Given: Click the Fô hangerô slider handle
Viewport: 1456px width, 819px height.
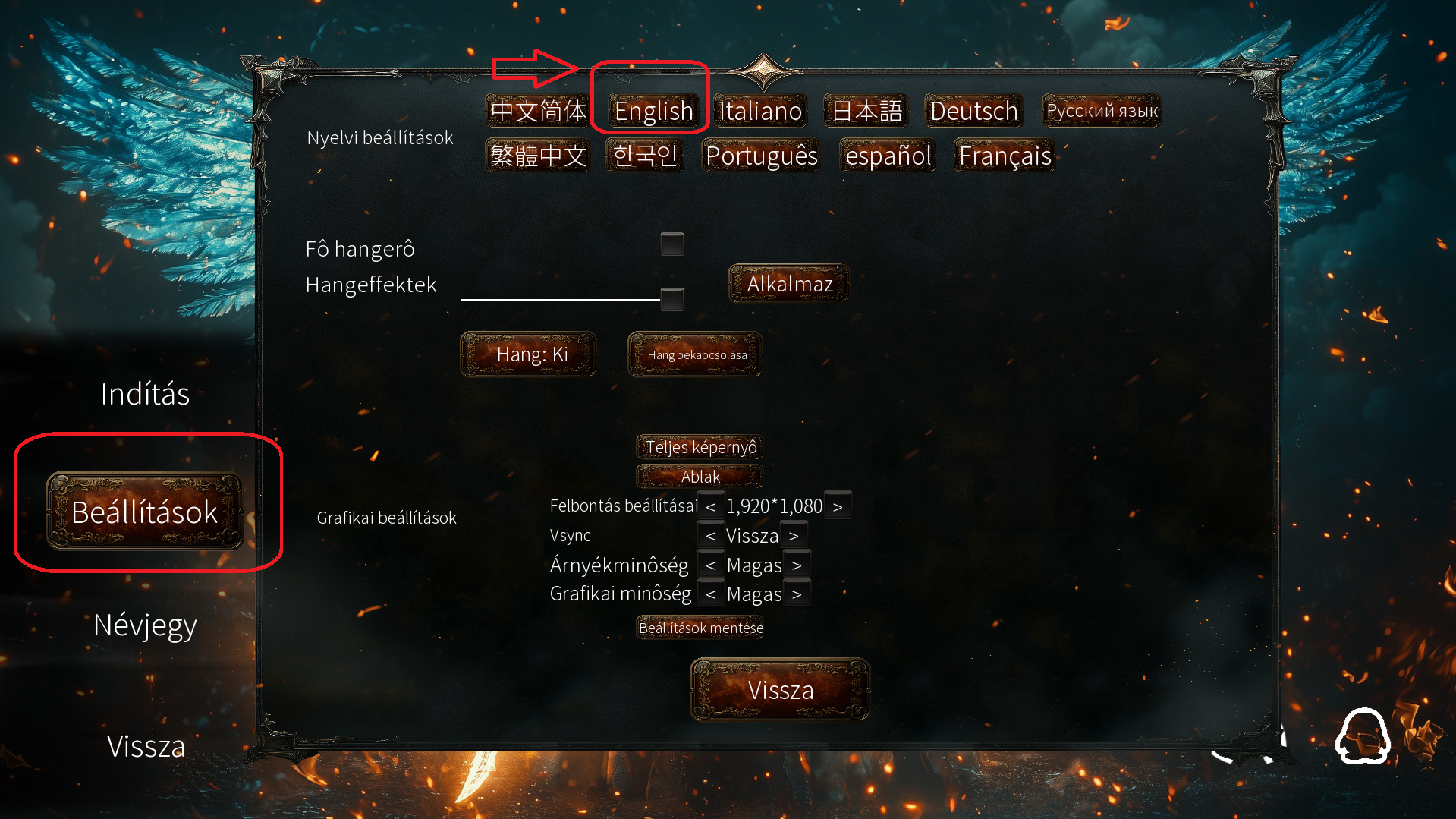Looking at the screenshot, I should pos(672,244).
